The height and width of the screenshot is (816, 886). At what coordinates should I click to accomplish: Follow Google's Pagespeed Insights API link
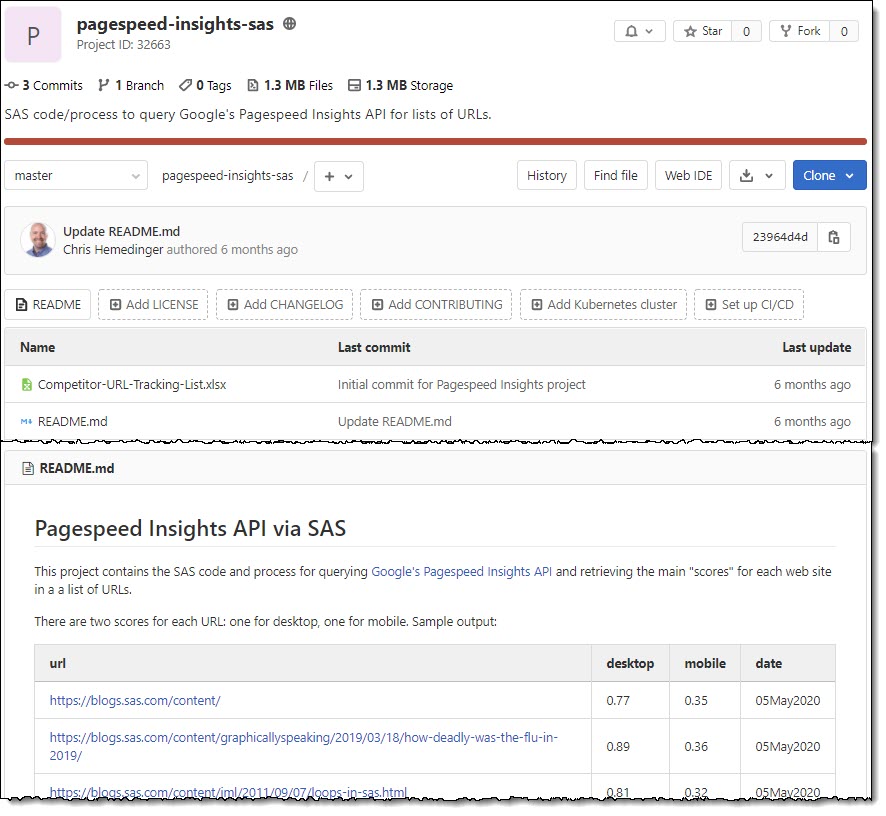click(461, 572)
